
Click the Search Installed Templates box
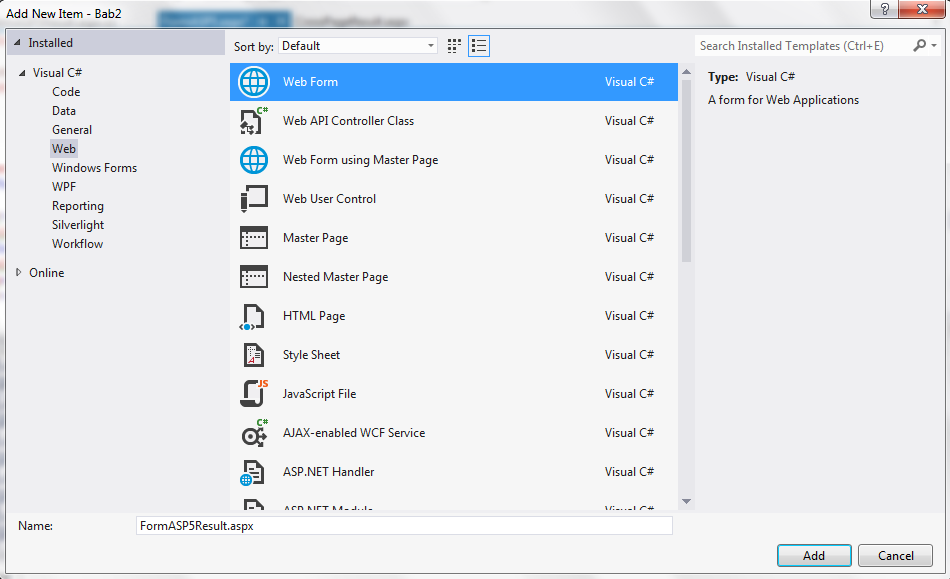[803, 46]
